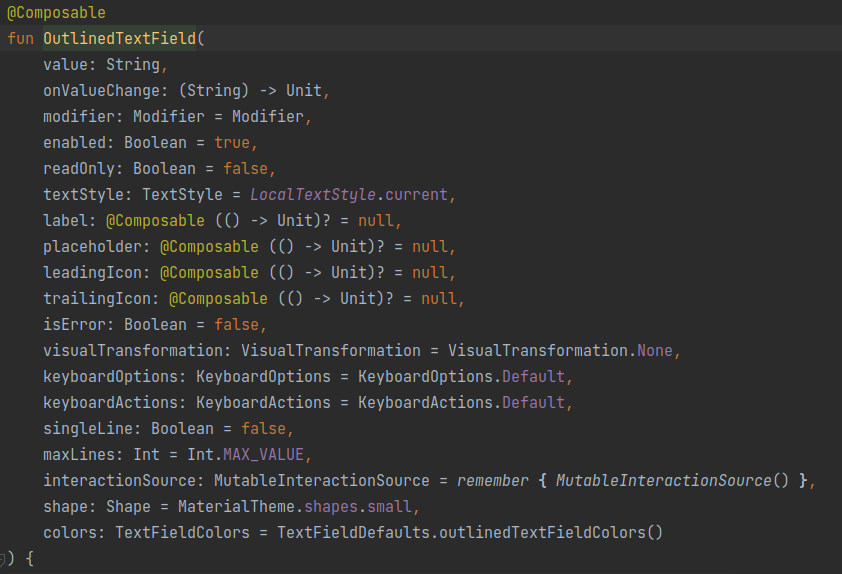Click MaterialTheme in the shape parameter
Viewport: 842px width, 574px height.
coord(236,507)
